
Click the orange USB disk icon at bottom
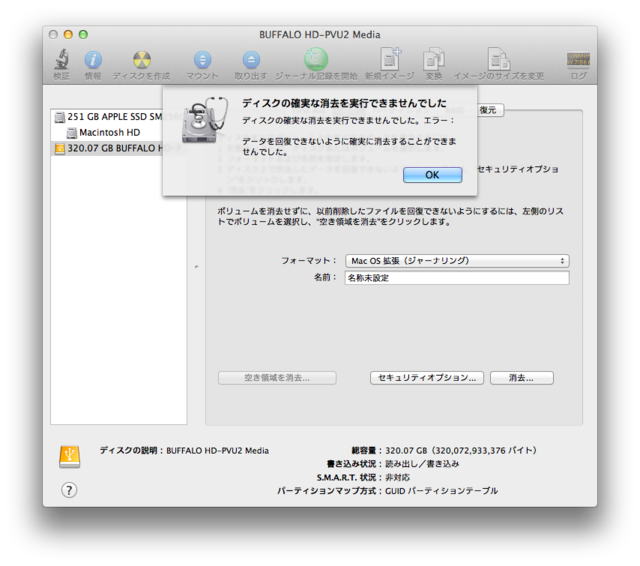(x=70, y=457)
